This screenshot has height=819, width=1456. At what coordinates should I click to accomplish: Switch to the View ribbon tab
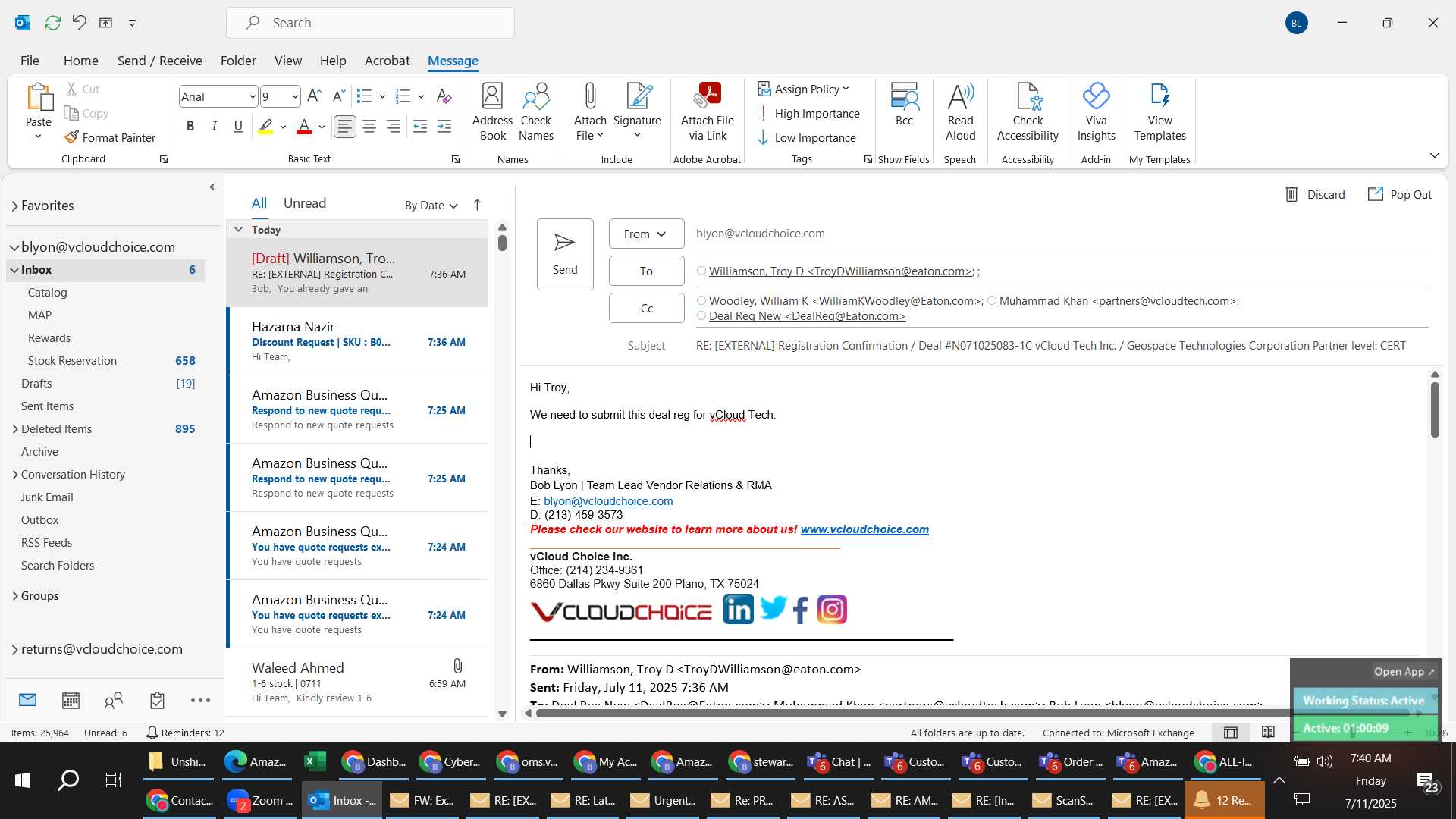[x=287, y=60]
